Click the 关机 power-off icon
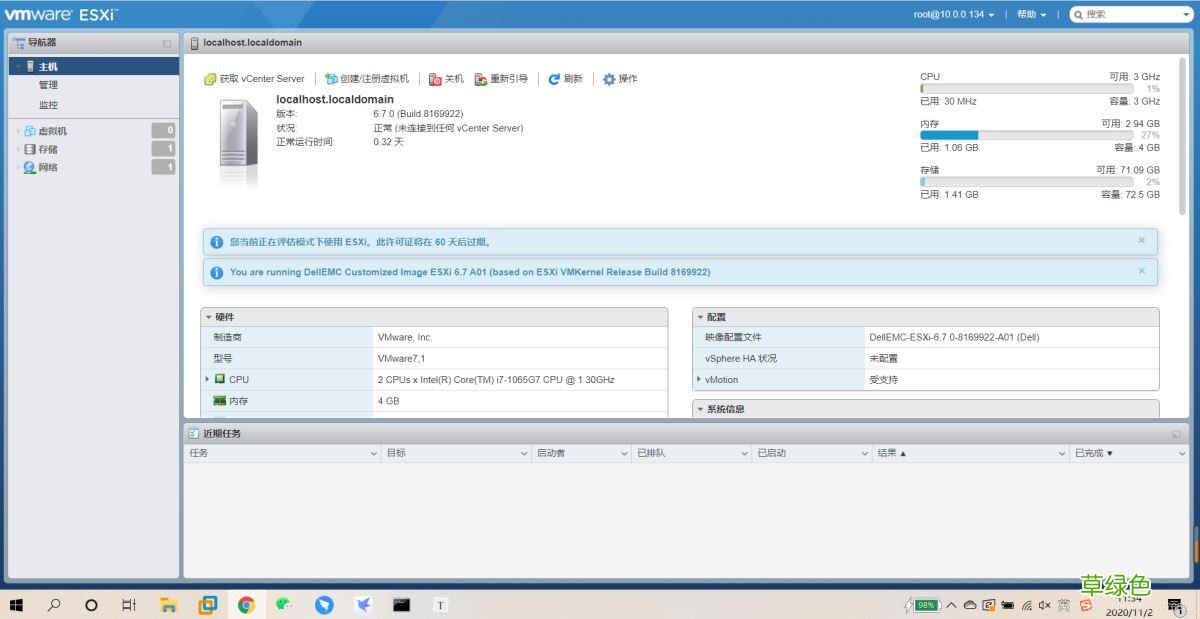This screenshot has width=1200, height=619. [x=435, y=79]
